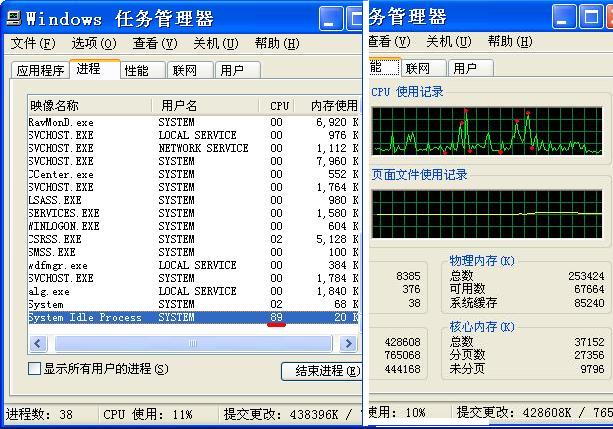
Task: Open the 选项(O) menu in left window
Action: tap(94, 43)
